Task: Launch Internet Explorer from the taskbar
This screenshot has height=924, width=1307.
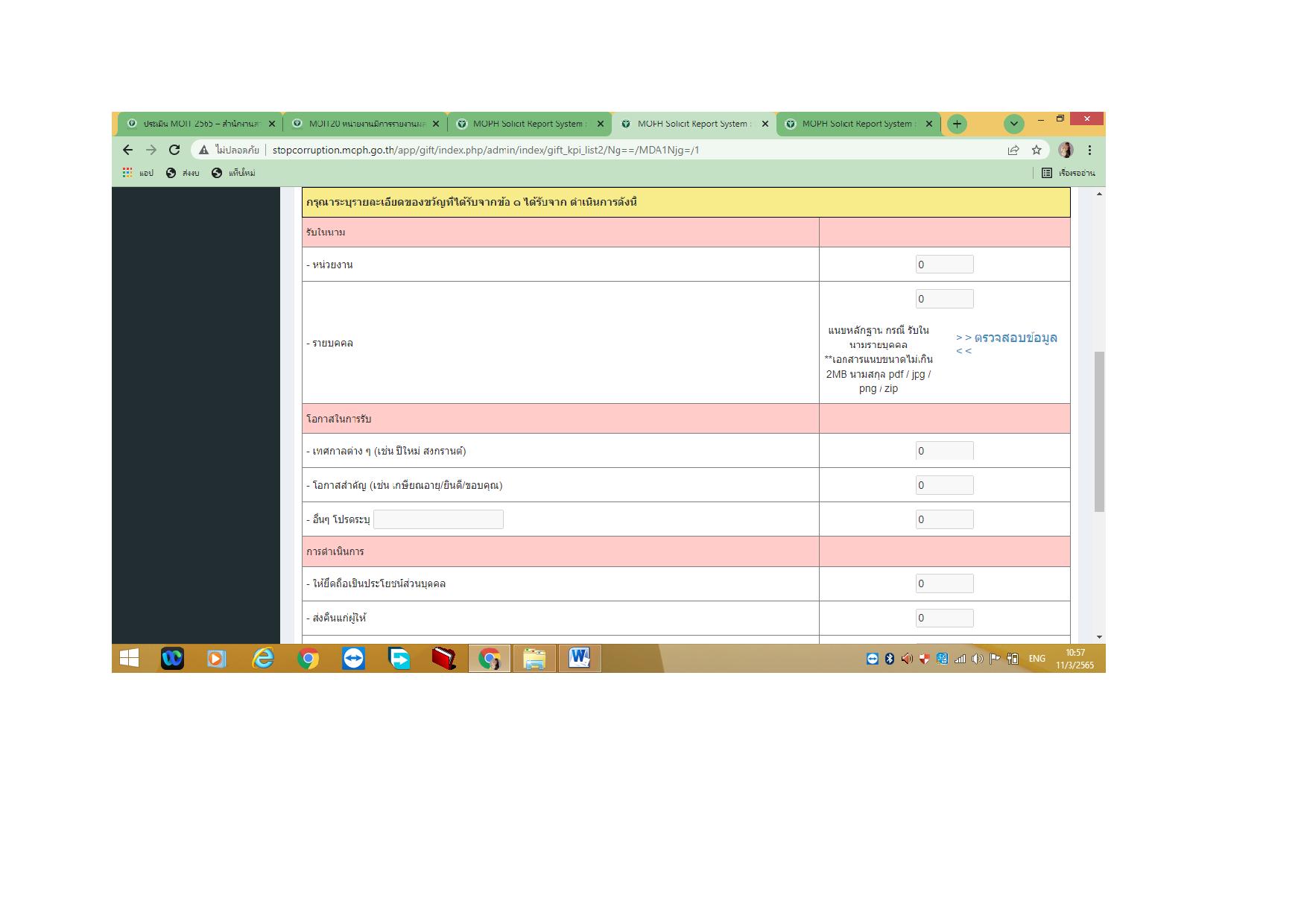Action: point(263,658)
